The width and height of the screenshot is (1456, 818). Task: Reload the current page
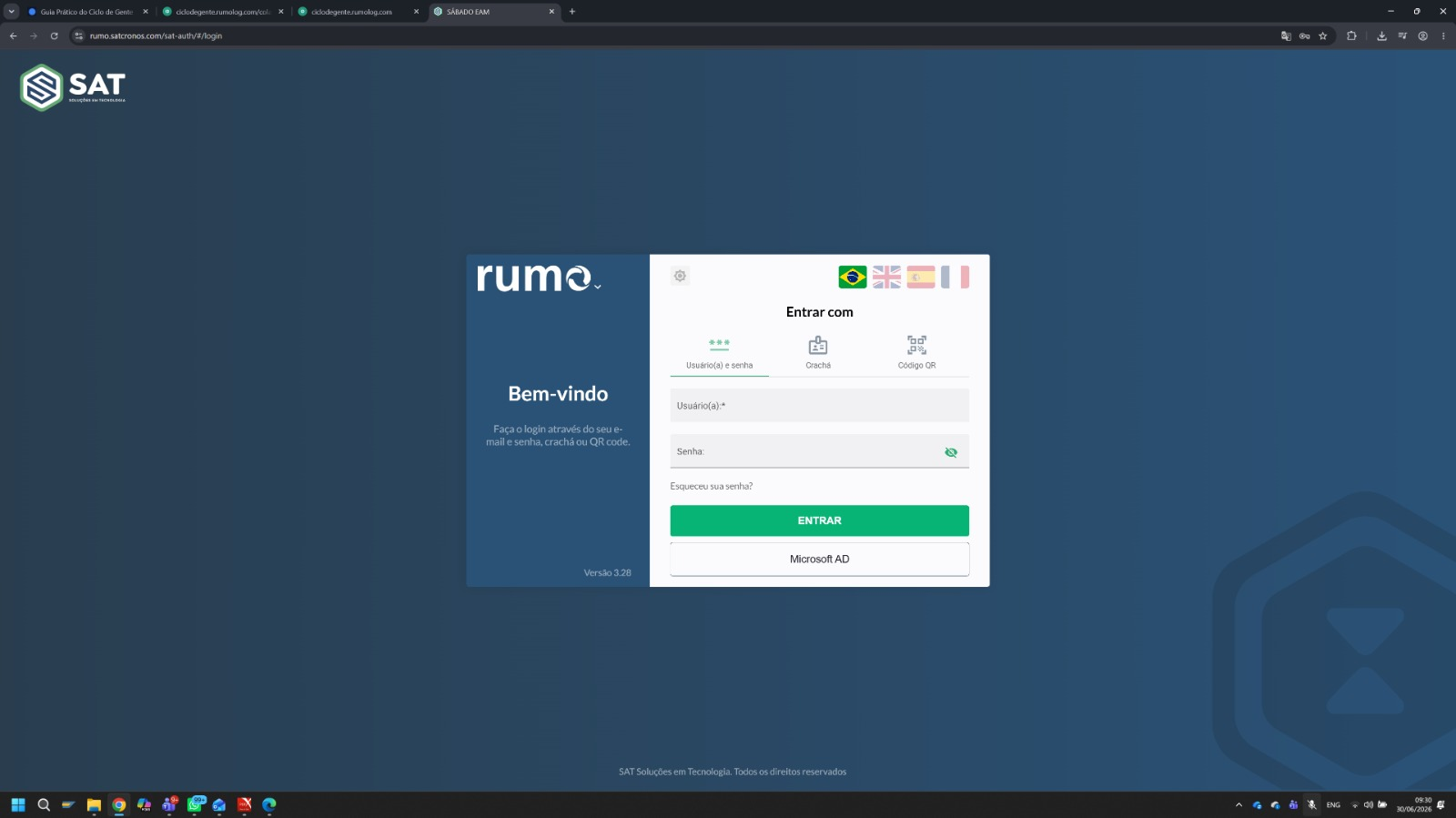tap(55, 36)
